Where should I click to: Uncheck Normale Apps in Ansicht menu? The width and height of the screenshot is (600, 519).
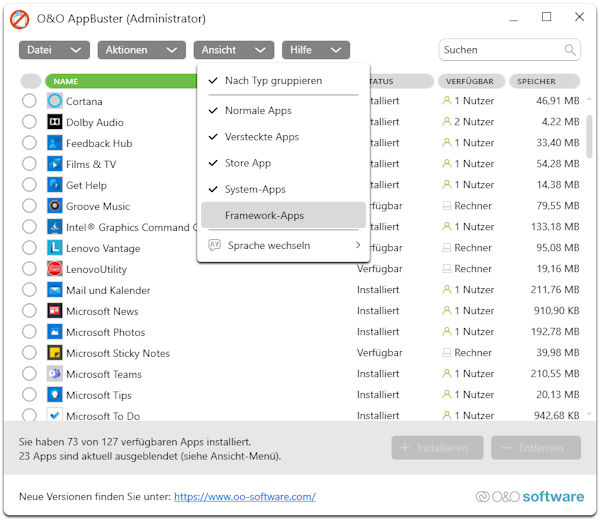283,111
